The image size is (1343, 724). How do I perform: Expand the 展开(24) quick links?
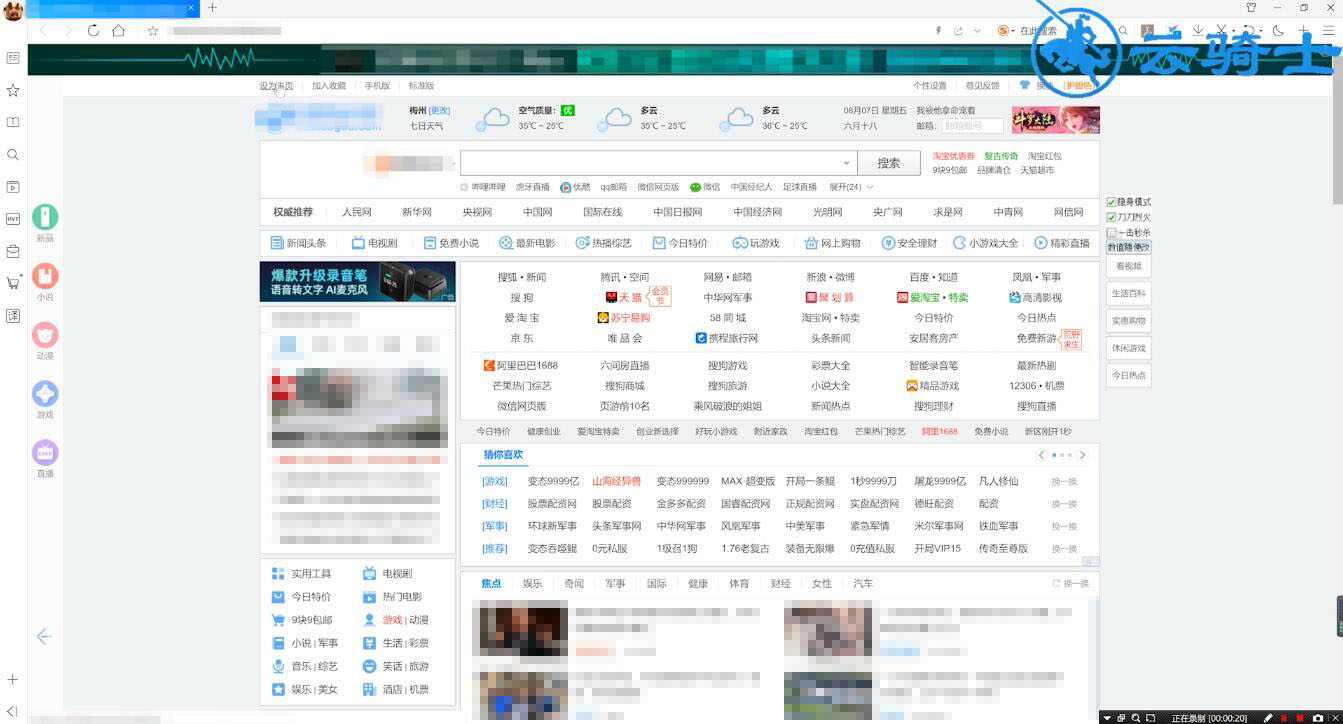coord(851,187)
